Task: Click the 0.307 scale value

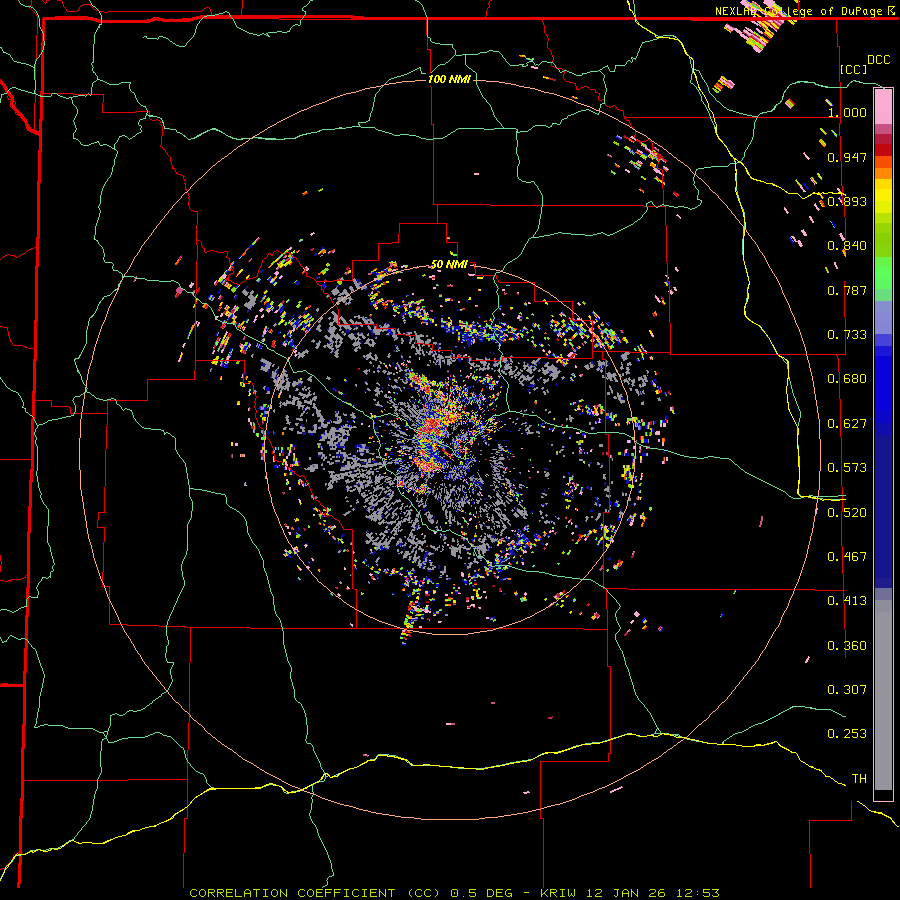Action: [x=847, y=689]
